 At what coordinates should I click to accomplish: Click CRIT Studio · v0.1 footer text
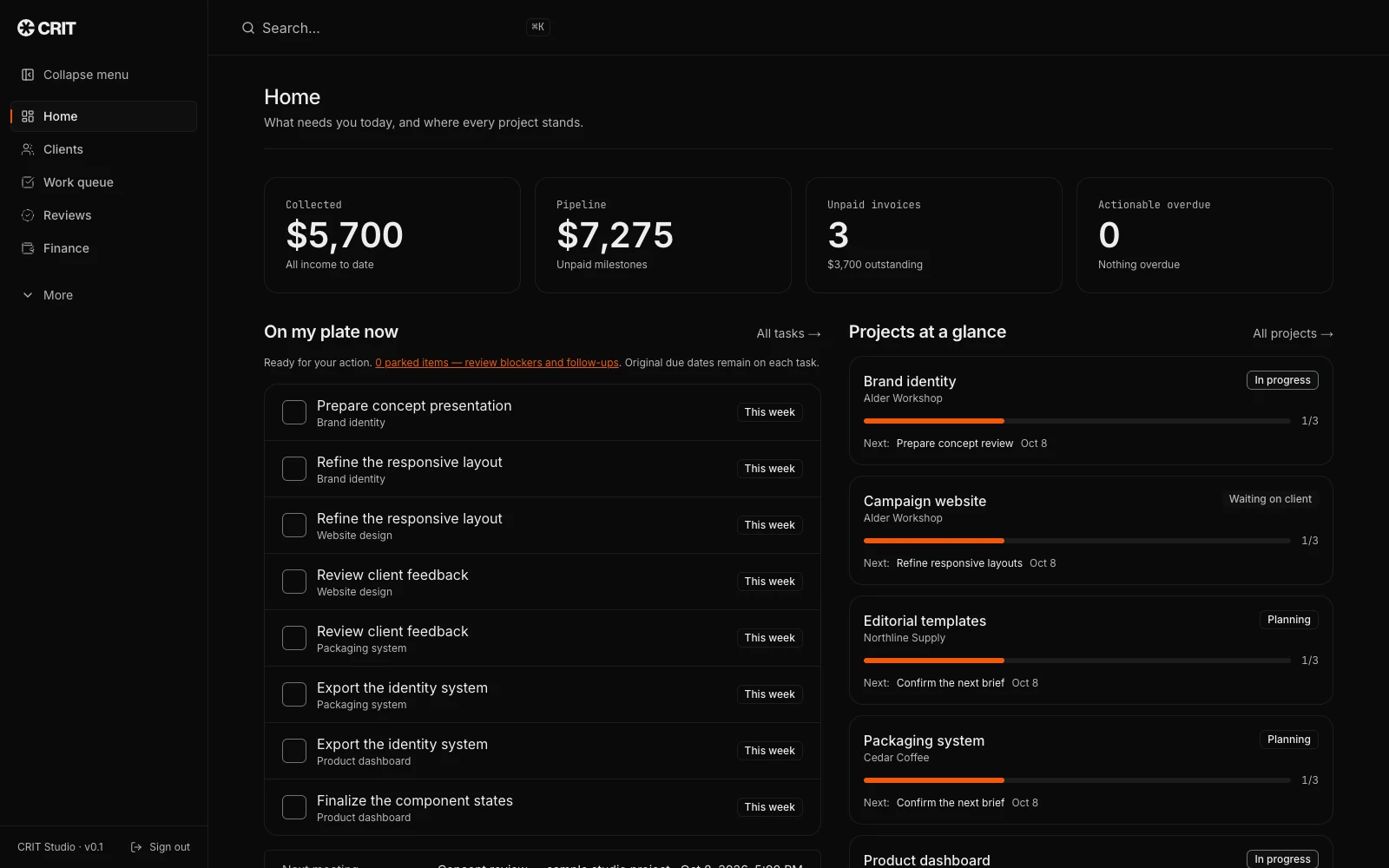coord(60,847)
